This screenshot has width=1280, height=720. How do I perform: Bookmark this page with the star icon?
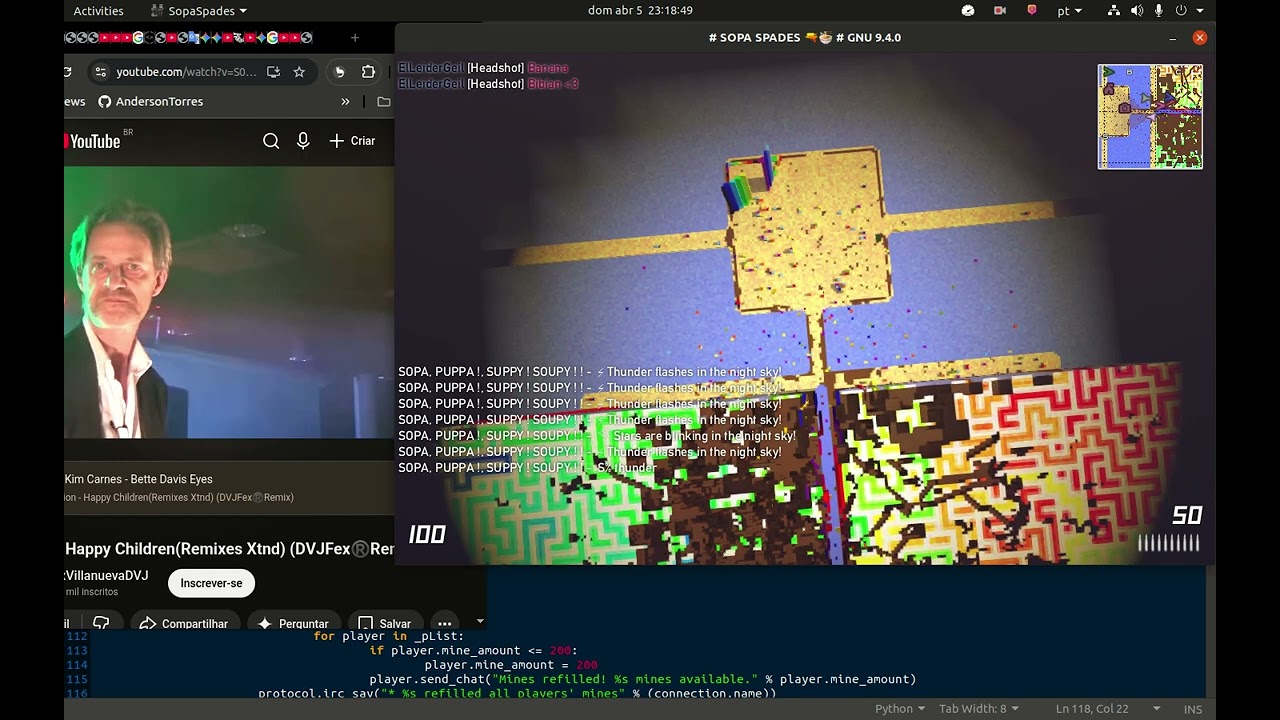click(299, 72)
